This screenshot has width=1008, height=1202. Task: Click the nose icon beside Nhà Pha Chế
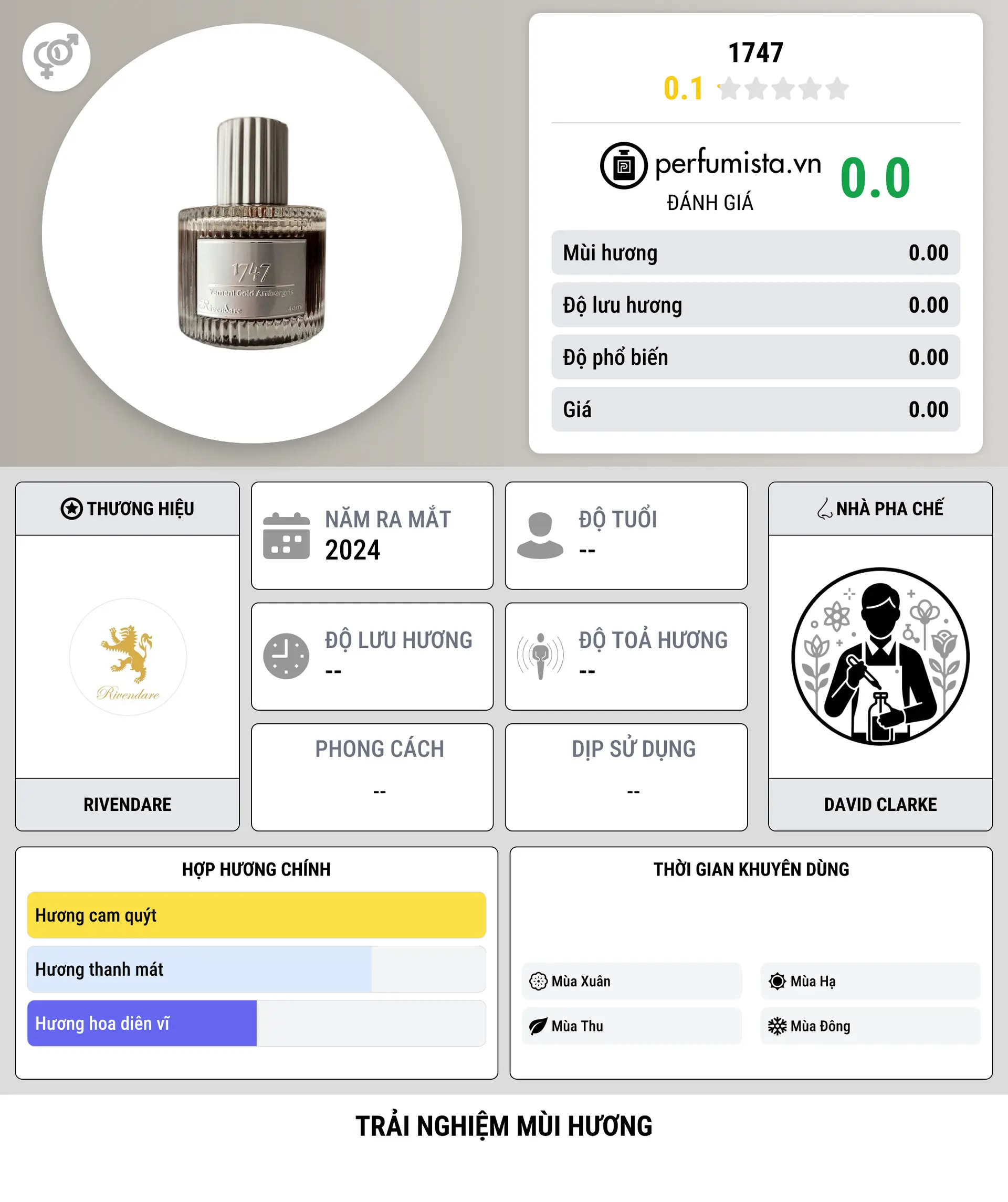[x=824, y=508]
